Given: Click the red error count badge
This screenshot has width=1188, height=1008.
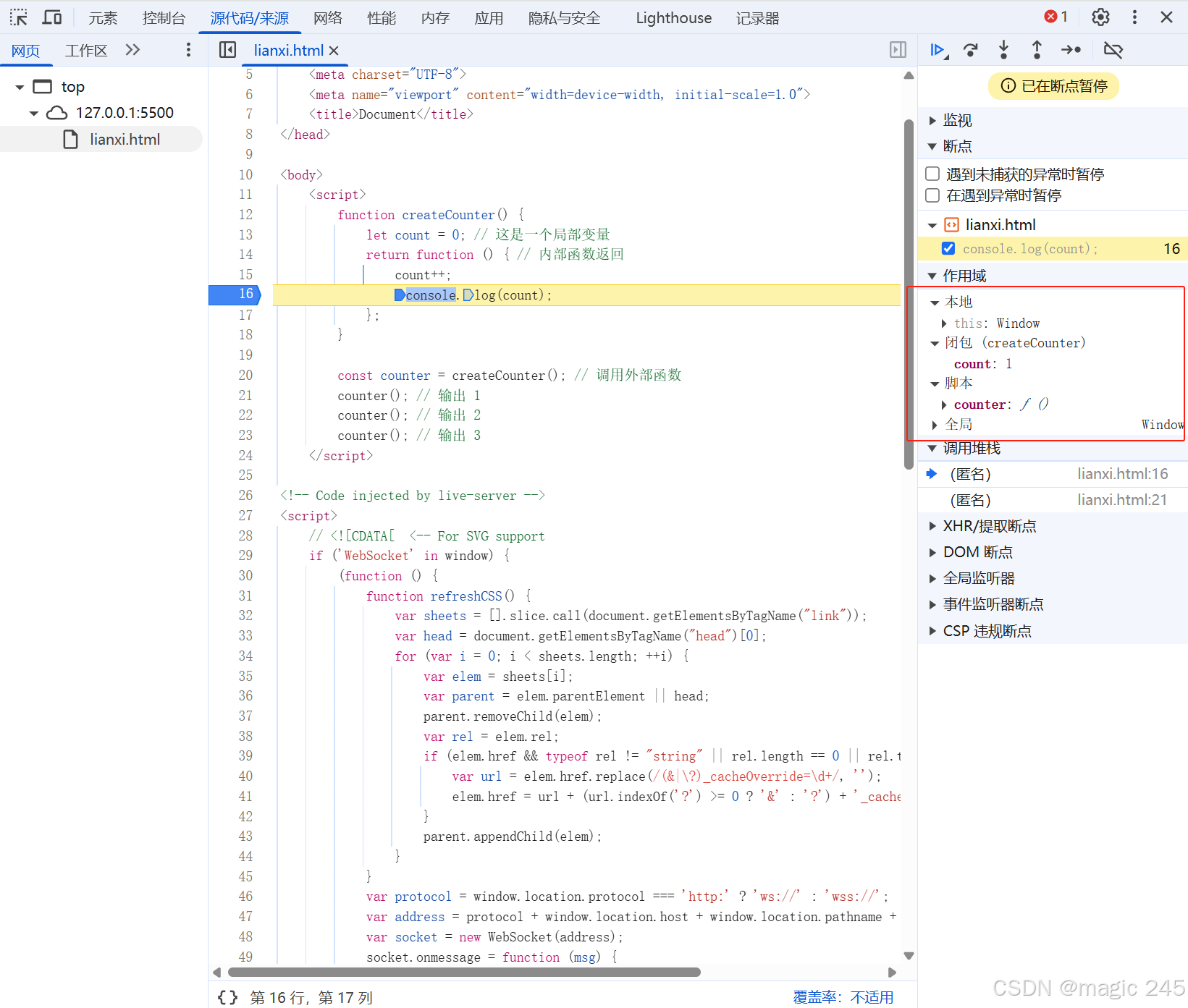Looking at the screenshot, I should [1056, 17].
